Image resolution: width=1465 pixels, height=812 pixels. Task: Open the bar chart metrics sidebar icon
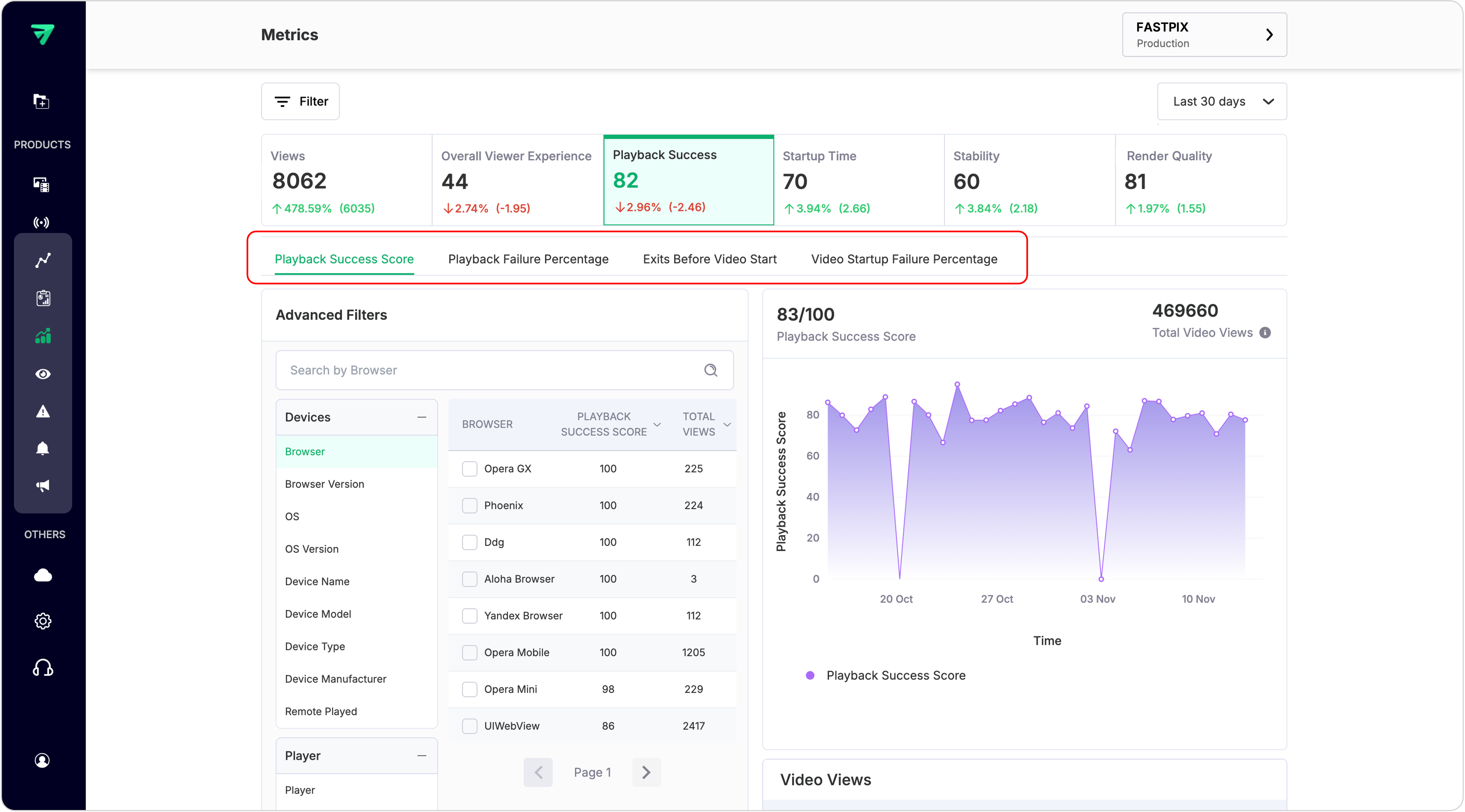[42, 336]
